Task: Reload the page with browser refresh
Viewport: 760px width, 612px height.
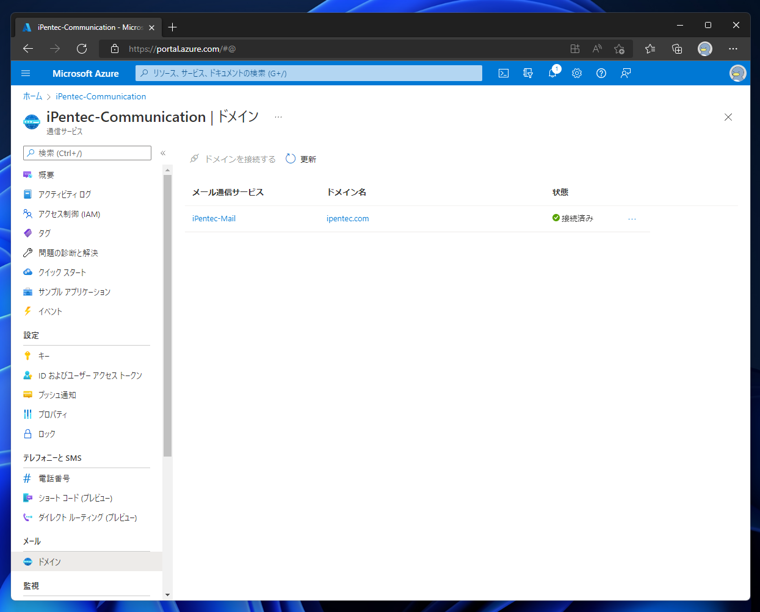Action: pyautogui.click(x=82, y=48)
